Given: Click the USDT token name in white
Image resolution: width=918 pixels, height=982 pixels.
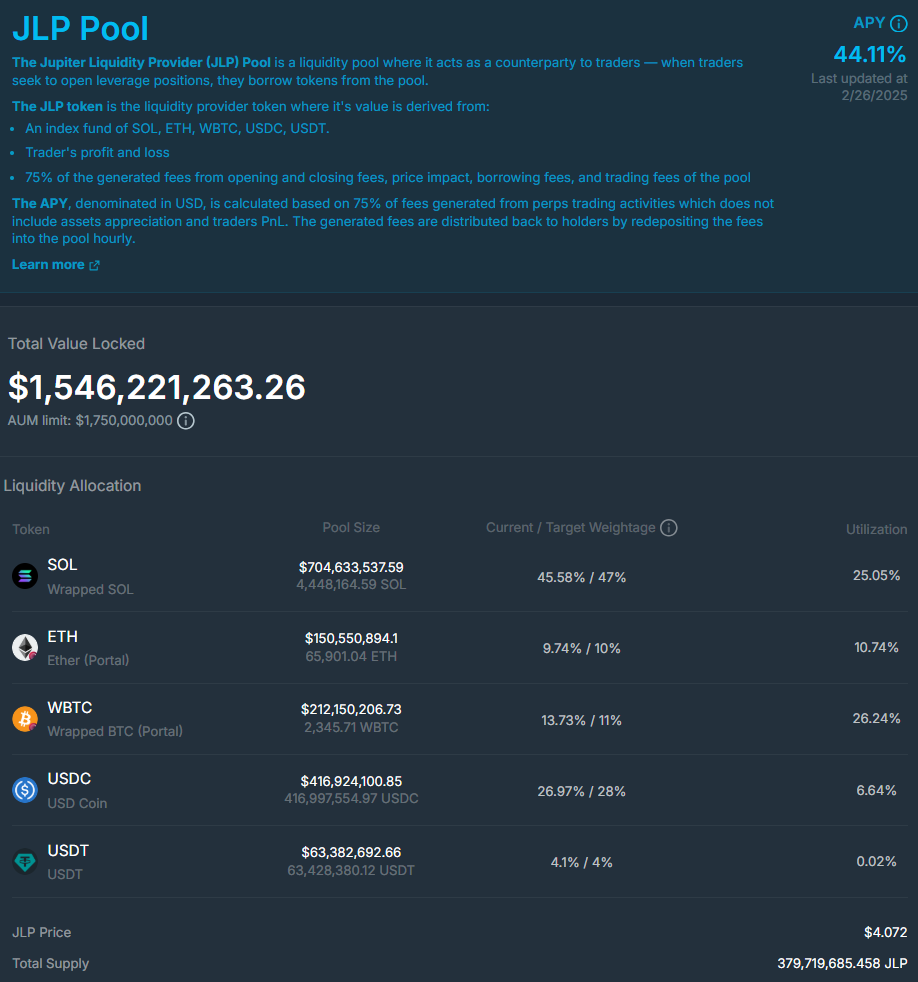Looking at the screenshot, I should [x=68, y=851].
